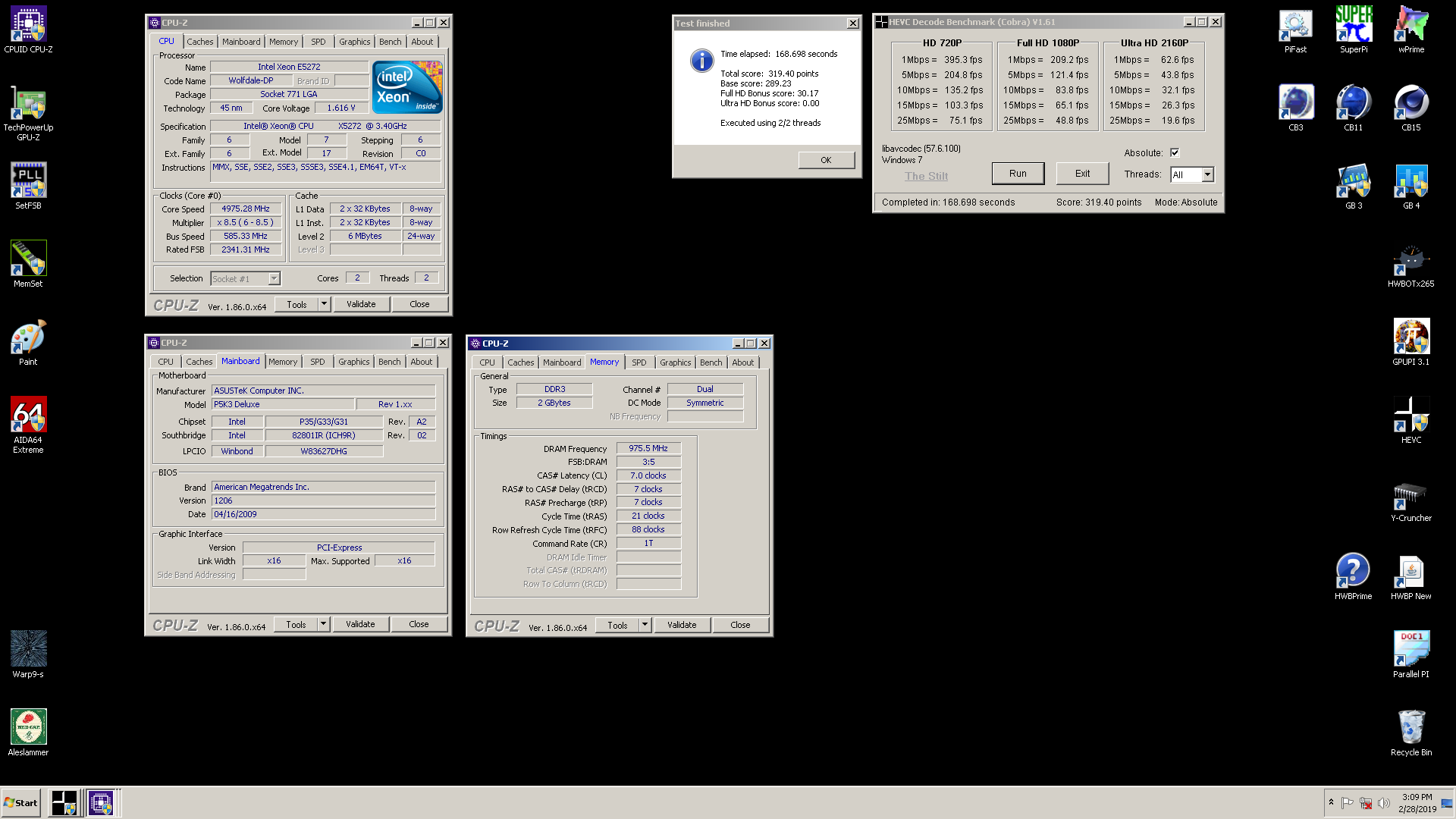Open GPUPI 3.1 desktop shortcut
Viewport: 1456px width, 819px height.
[x=1411, y=343]
